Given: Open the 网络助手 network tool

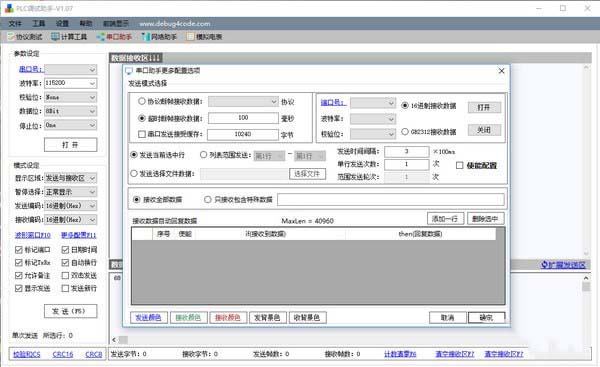Looking at the screenshot, I should pyautogui.click(x=159, y=37).
